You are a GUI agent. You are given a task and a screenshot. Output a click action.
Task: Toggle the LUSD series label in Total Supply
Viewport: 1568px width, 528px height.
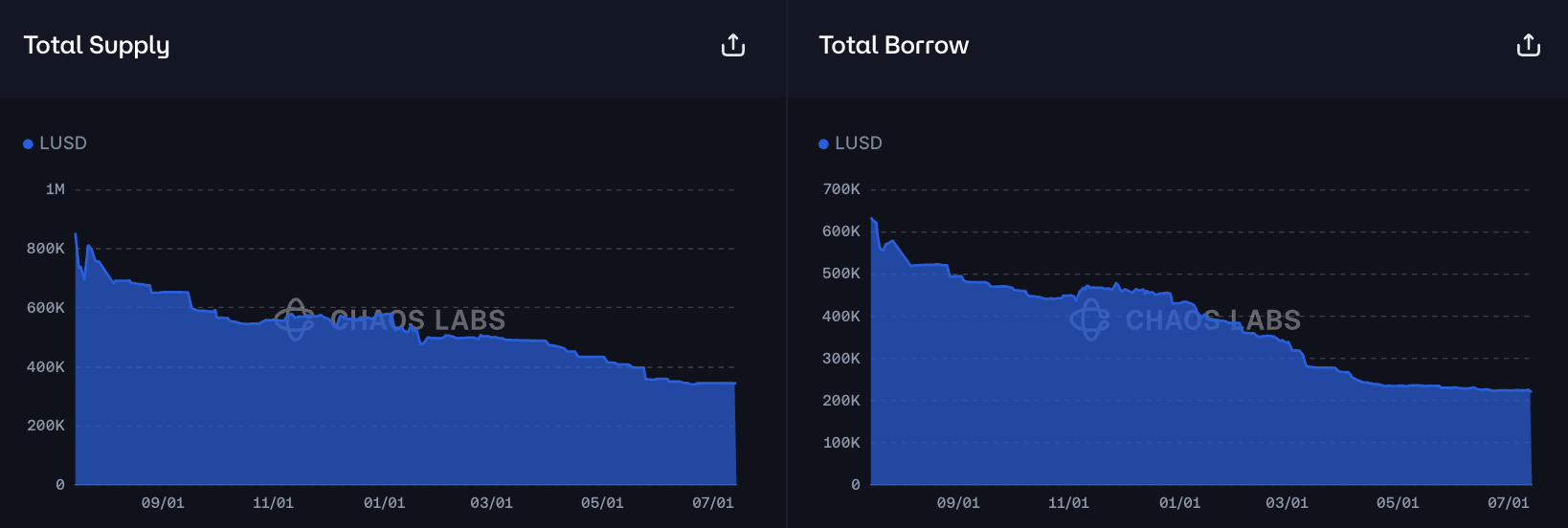pos(63,143)
